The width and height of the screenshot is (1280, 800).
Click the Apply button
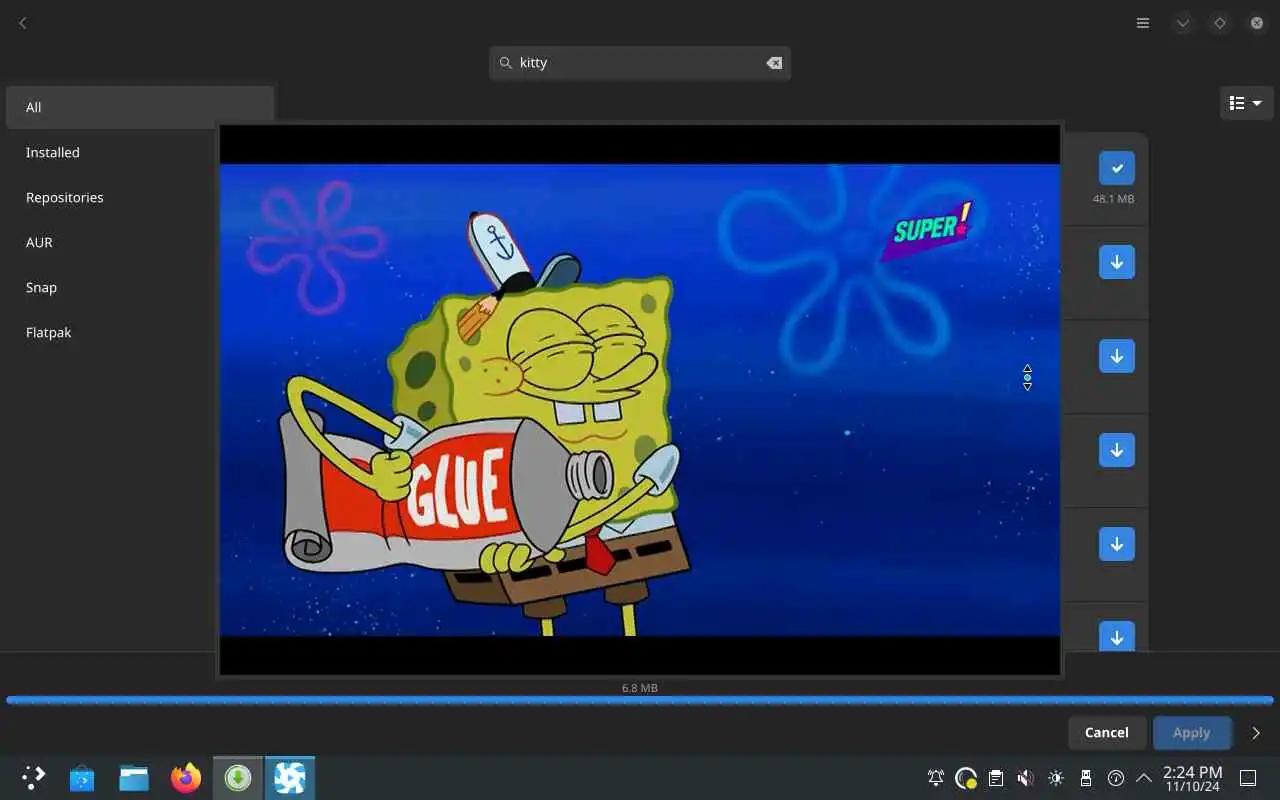point(1191,733)
